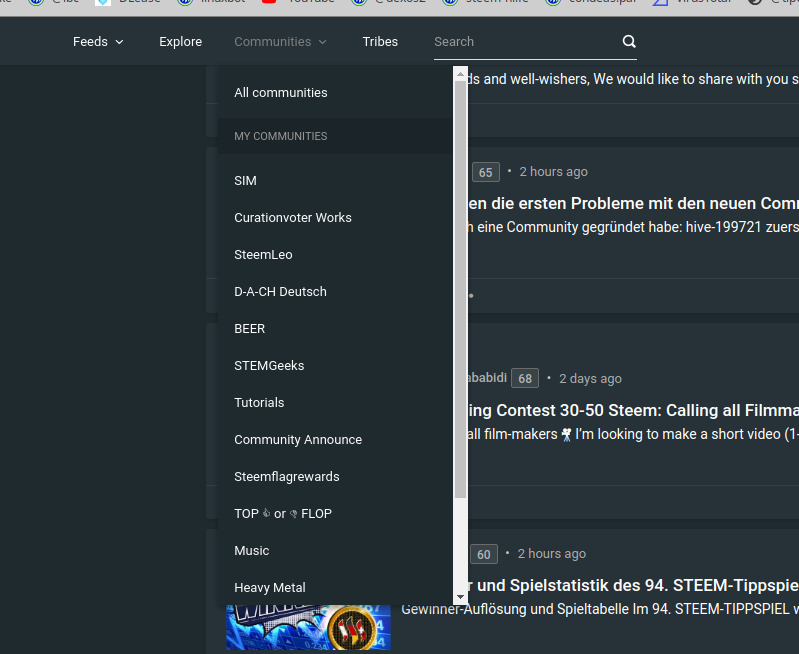Click the reputation badge showing 65
Screen dimensions: 799x654
pos(485,172)
